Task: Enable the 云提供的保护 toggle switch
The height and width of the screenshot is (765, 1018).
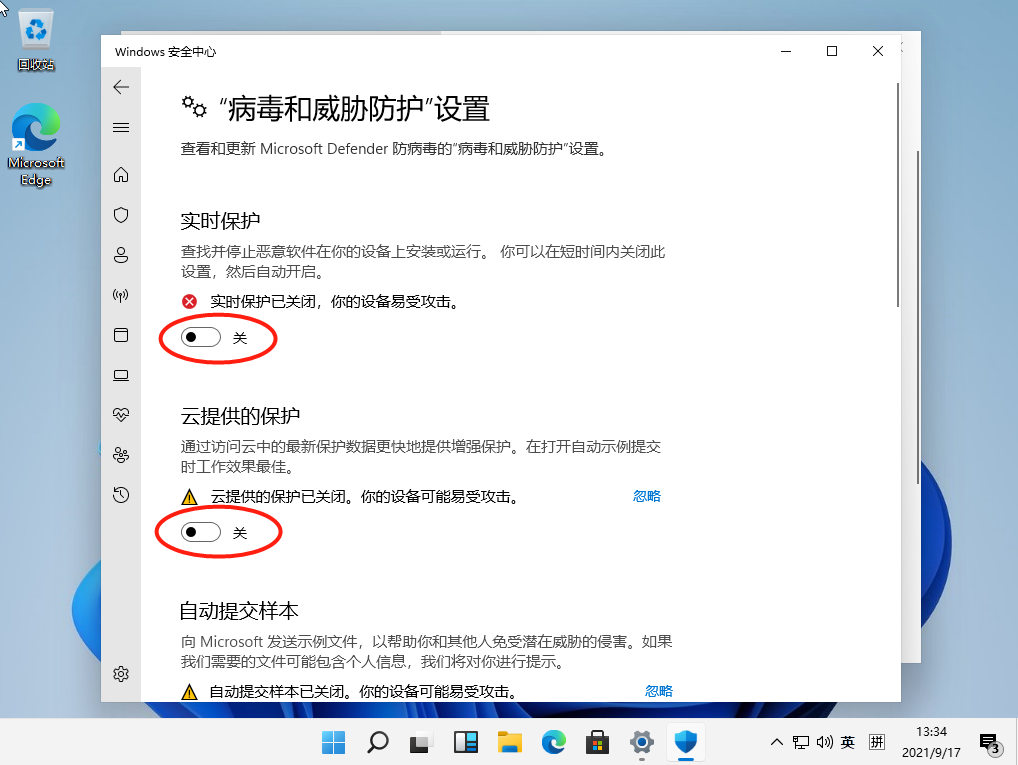Action: pos(201,533)
